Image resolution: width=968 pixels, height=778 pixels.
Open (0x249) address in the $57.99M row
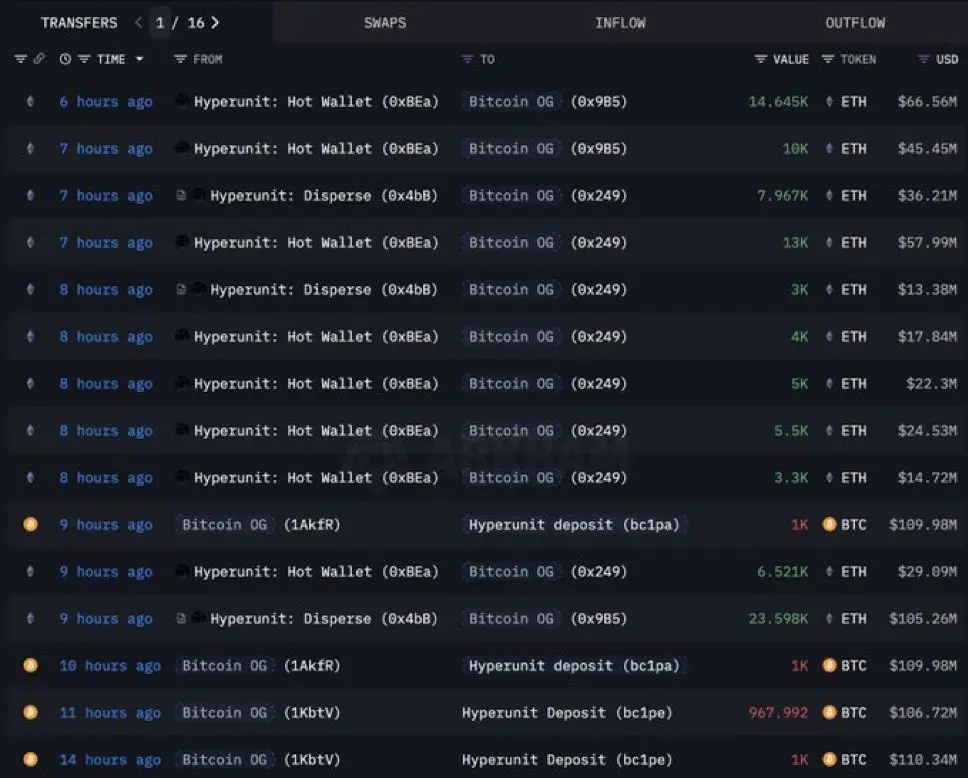pyautogui.click(x=599, y=243)
